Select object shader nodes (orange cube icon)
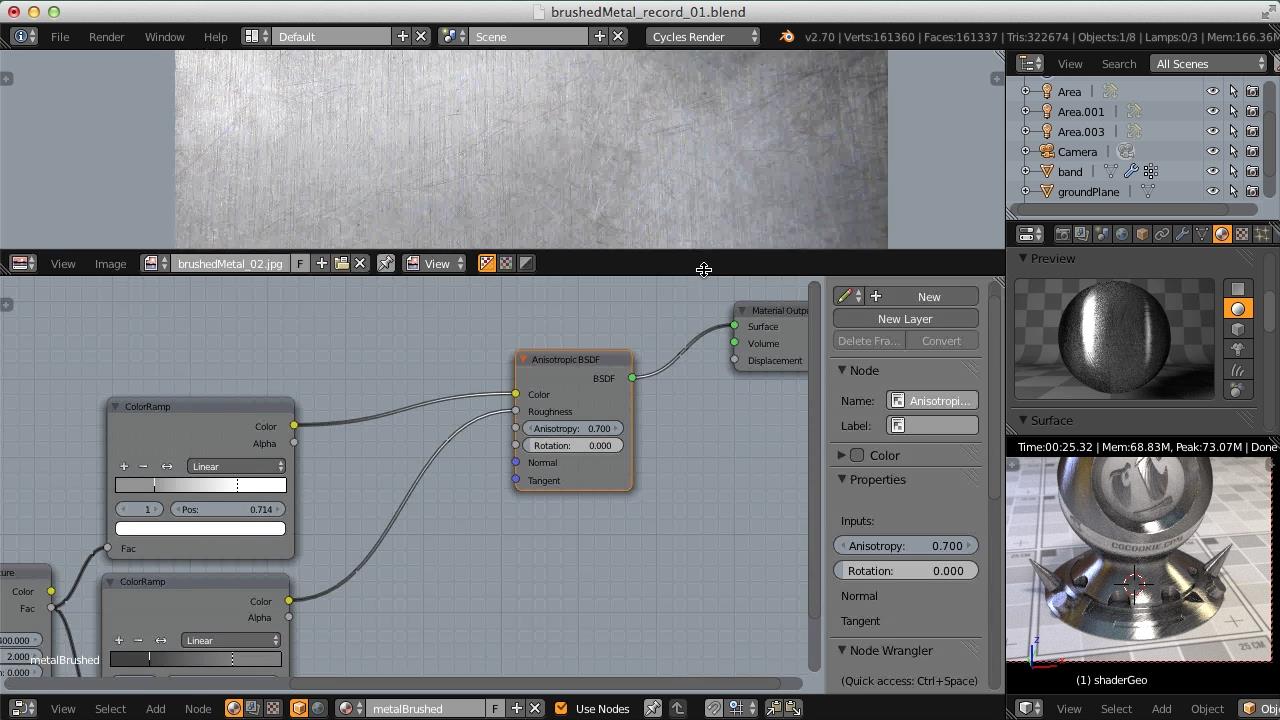 click(x=299, y=708)
